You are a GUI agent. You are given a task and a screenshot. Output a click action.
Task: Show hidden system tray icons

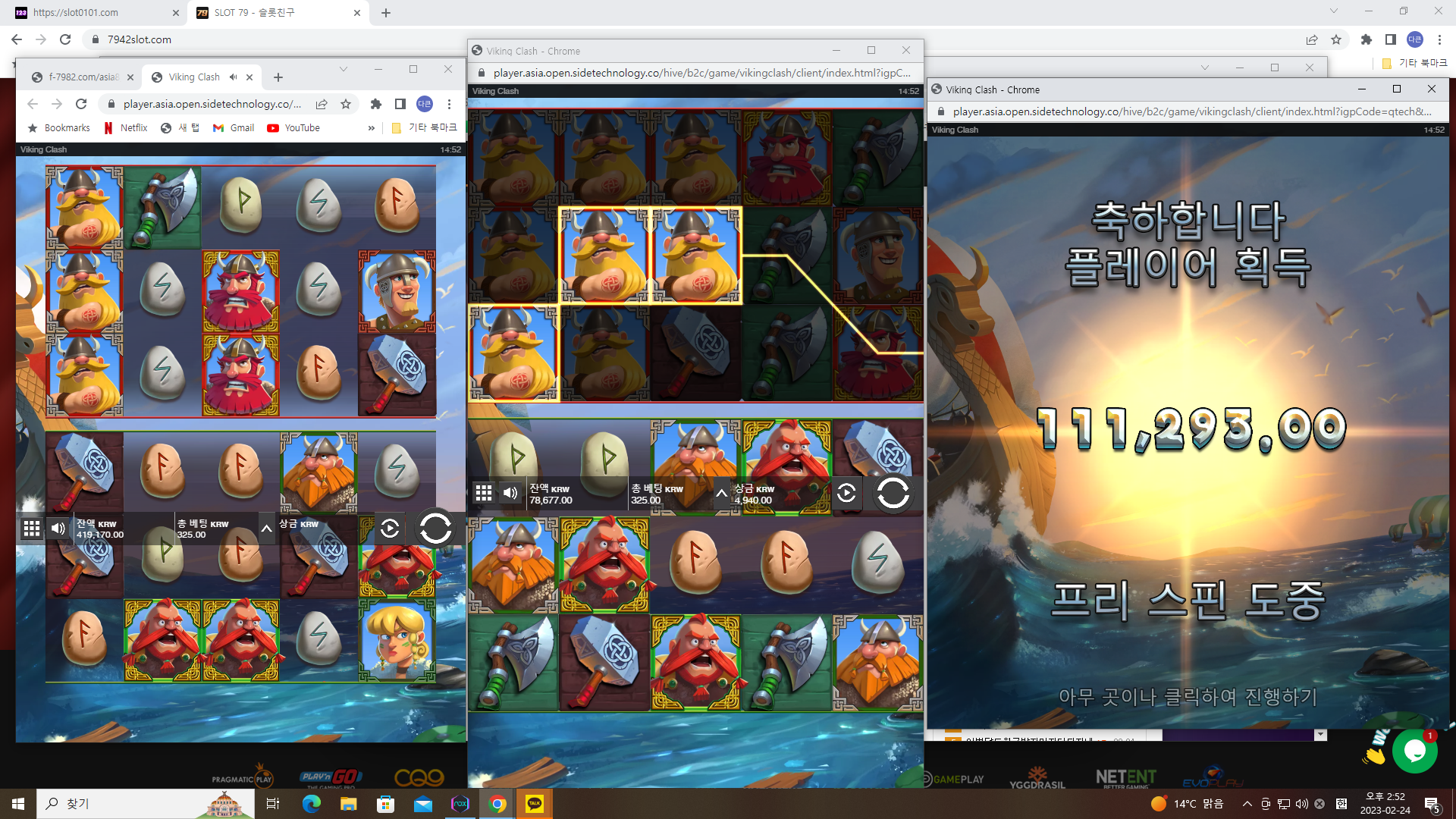coord(1247,804)
